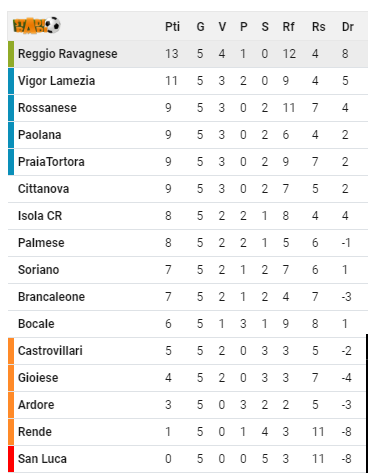This screenshot has height=473, width=368.
Task: Click the blue marker beside Paolana
Action: [x=11, y=135]
